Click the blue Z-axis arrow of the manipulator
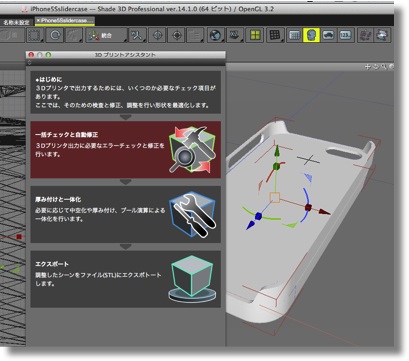This screenshot has width=409, height=361. click(x=250, y=225)
